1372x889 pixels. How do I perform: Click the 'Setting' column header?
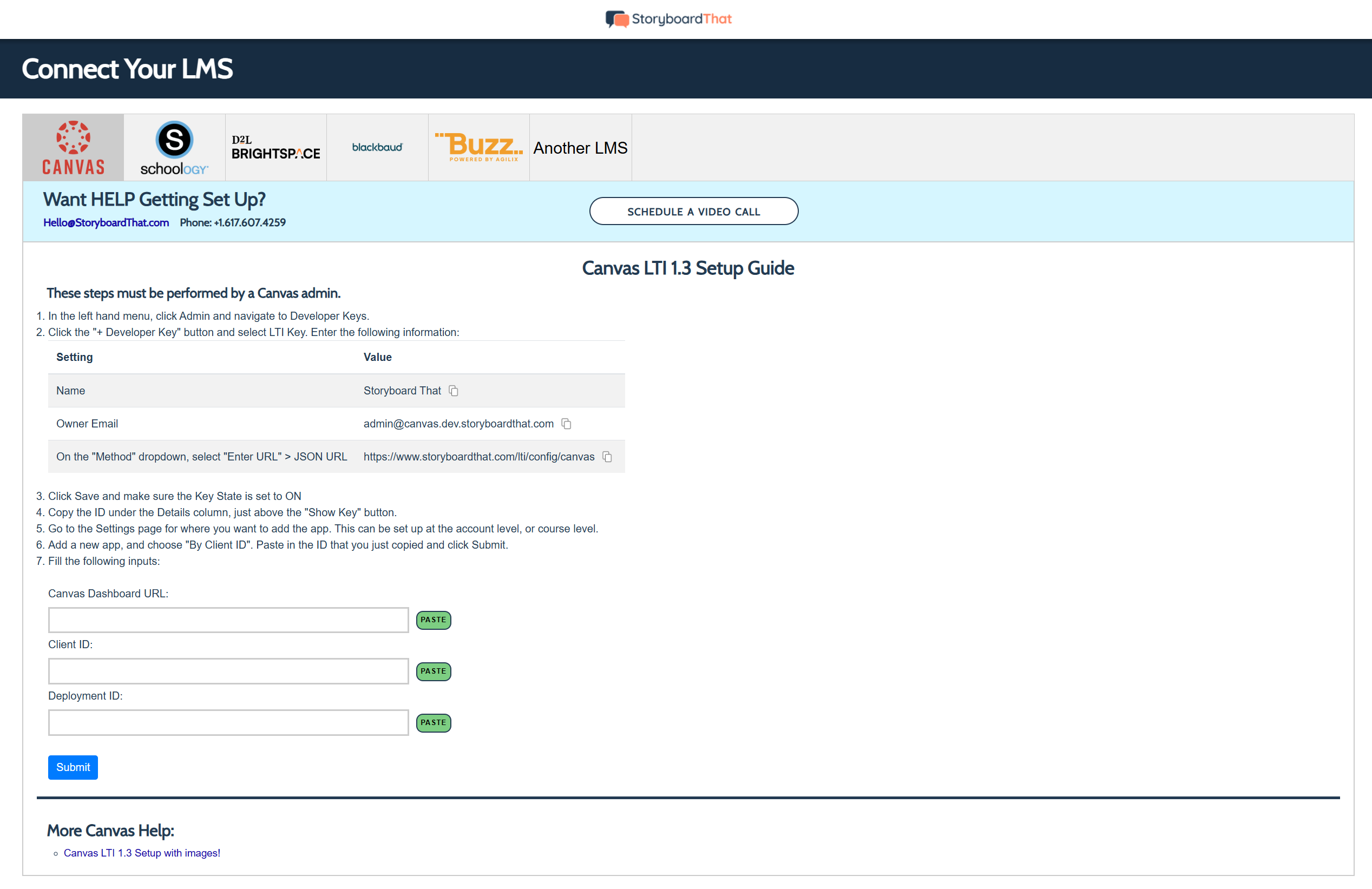coord(74,357)
